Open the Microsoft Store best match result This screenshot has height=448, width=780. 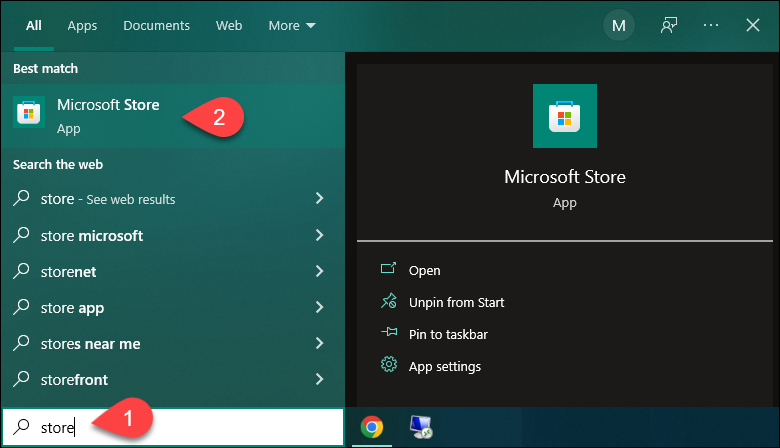173,116
